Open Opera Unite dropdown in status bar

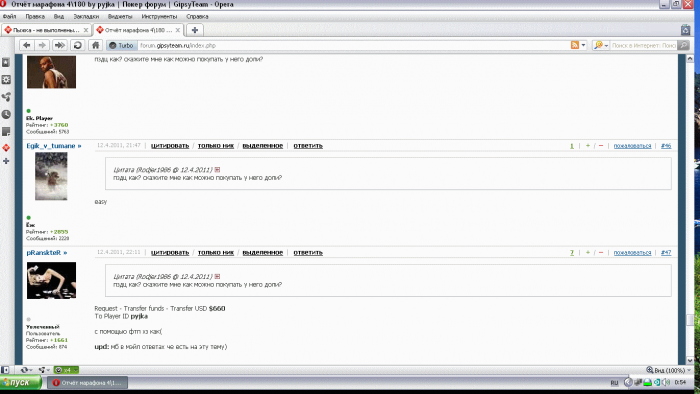click(x=44, y=370)
